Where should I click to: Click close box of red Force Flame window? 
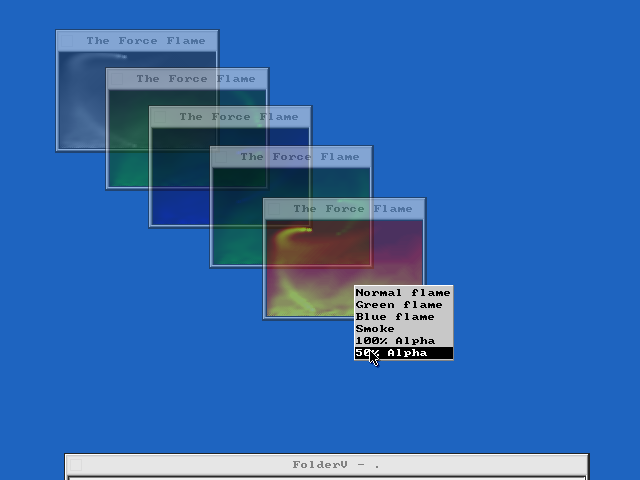[x=274, y=209]
